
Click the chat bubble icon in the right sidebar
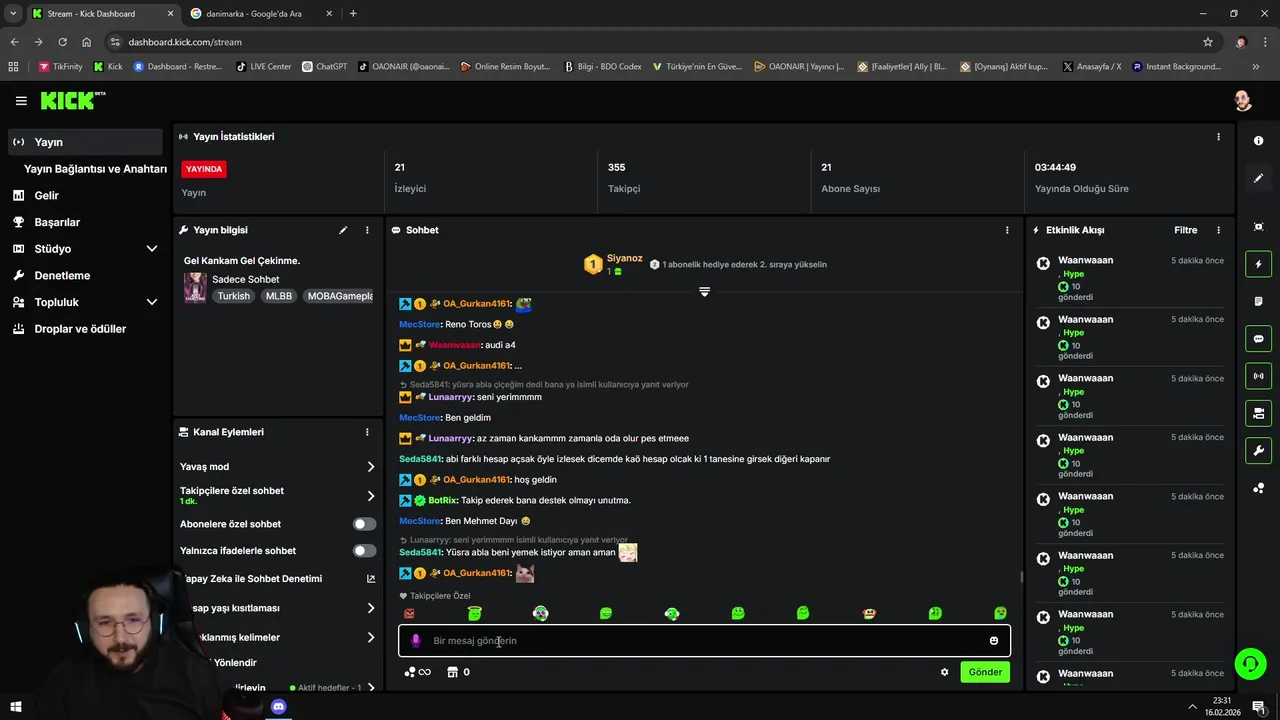pos(1258,339)
